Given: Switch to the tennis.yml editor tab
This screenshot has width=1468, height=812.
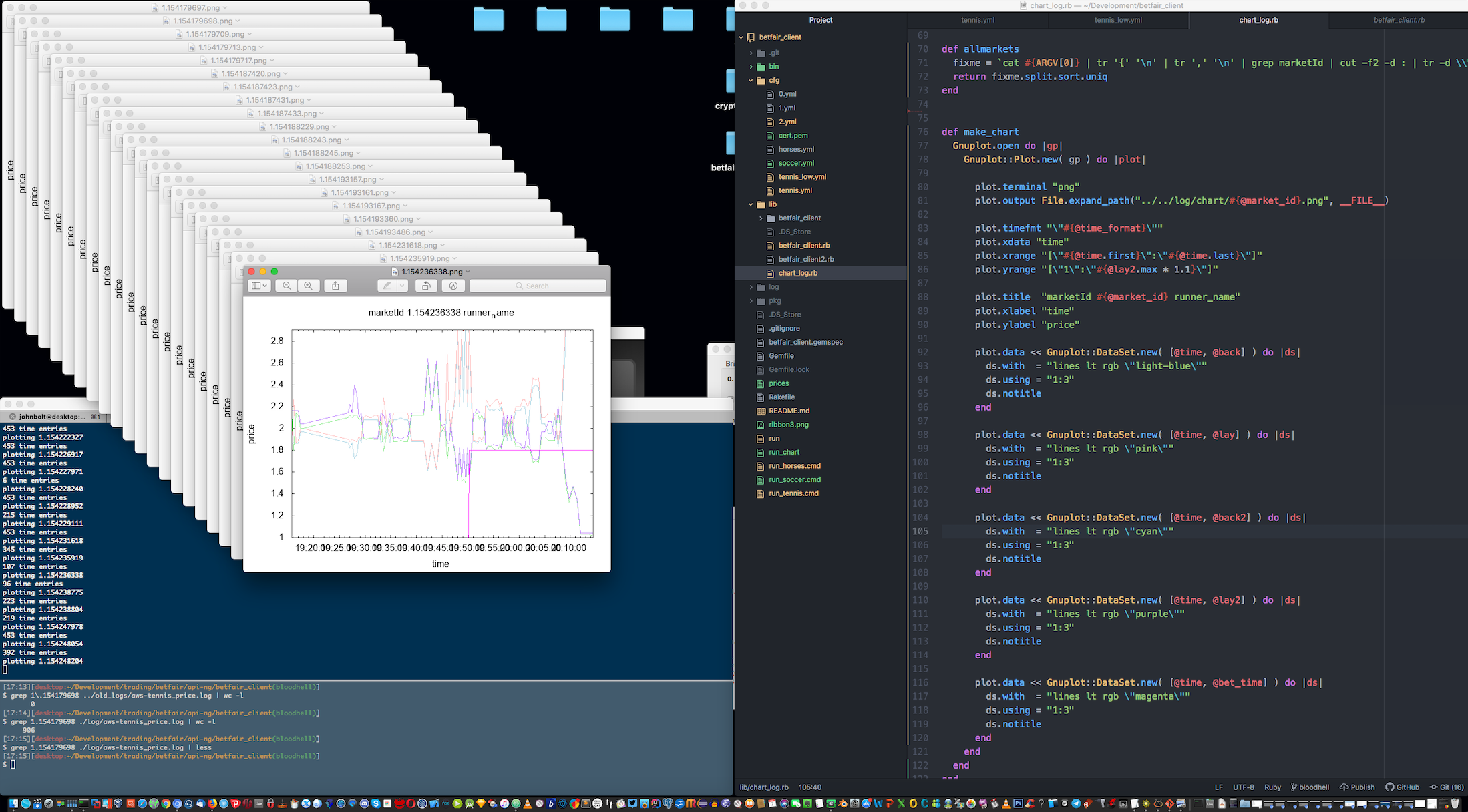Looking at the screenshot, I should pos(978,20).
